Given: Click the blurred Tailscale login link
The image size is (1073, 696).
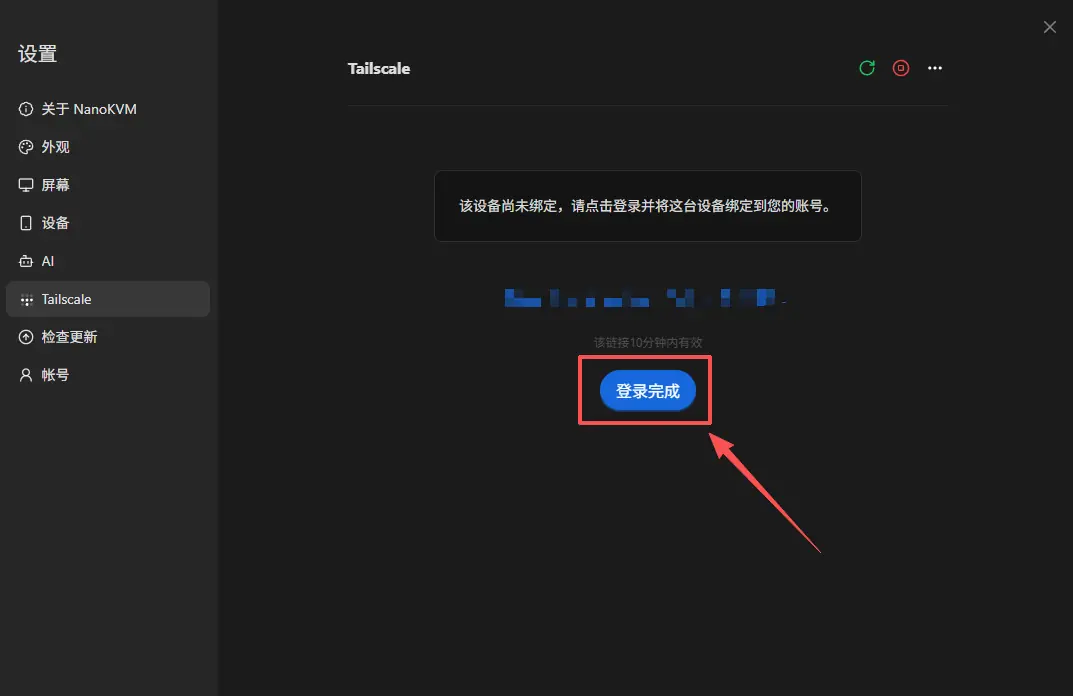Looking at the screenshot, I should (x=645, y=298).
